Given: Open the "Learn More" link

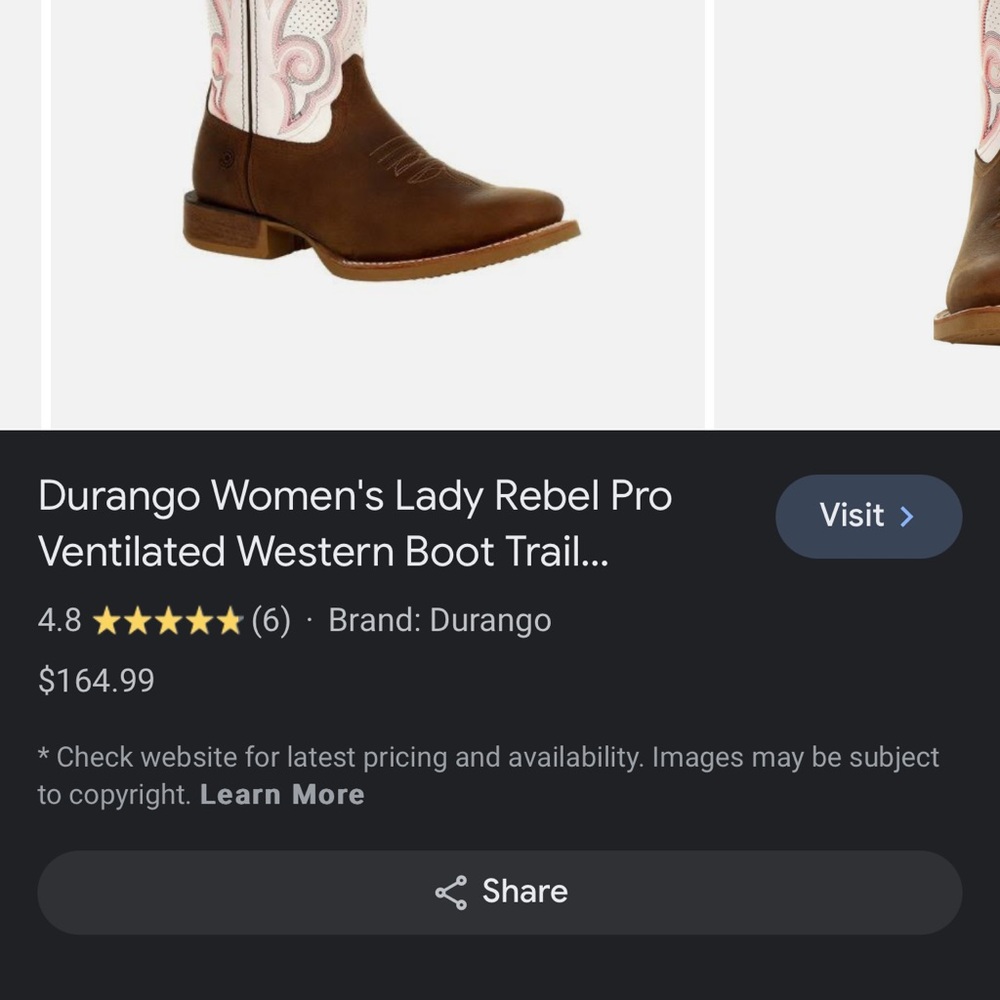Looking at the screenshot, I should 282,794.
